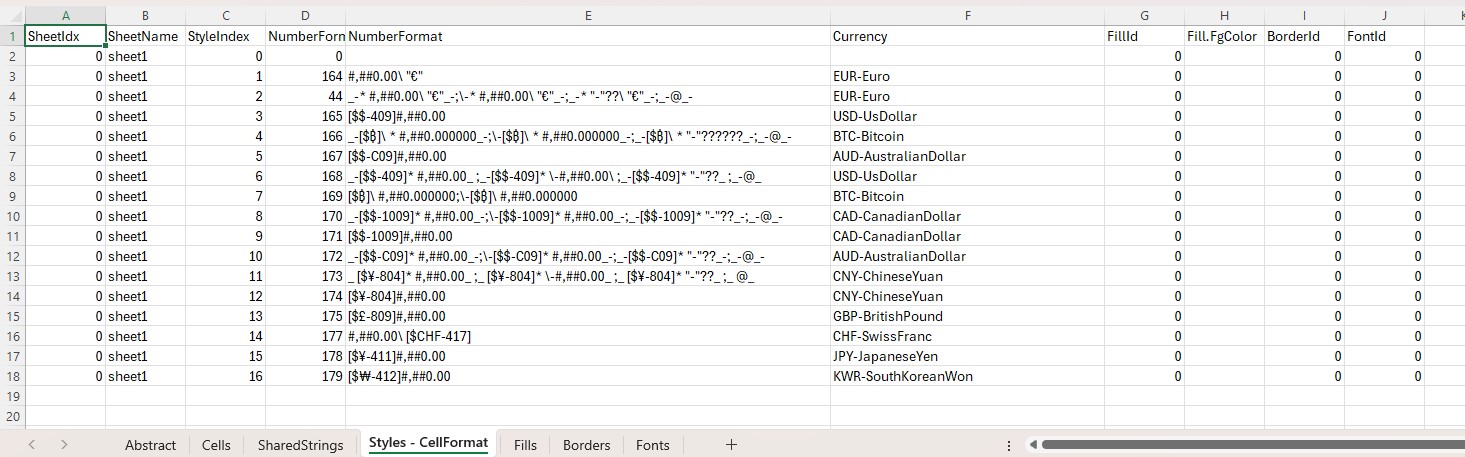Select column H header

tap(1224, 15)
